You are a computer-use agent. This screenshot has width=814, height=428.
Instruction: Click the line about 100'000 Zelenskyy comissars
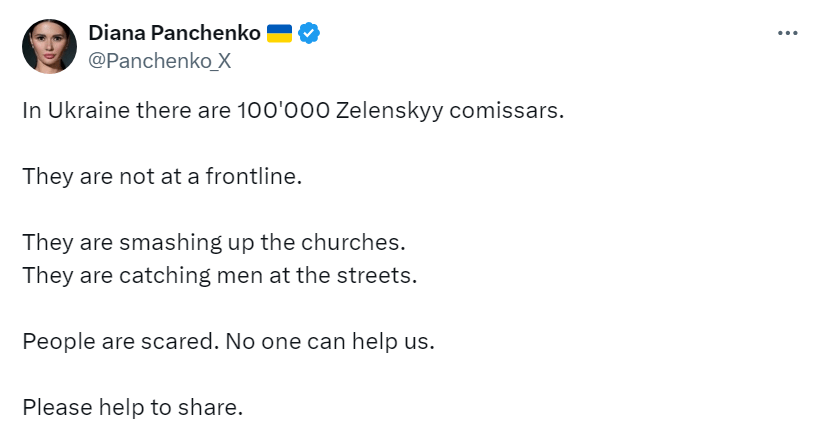tap(293, 109)
